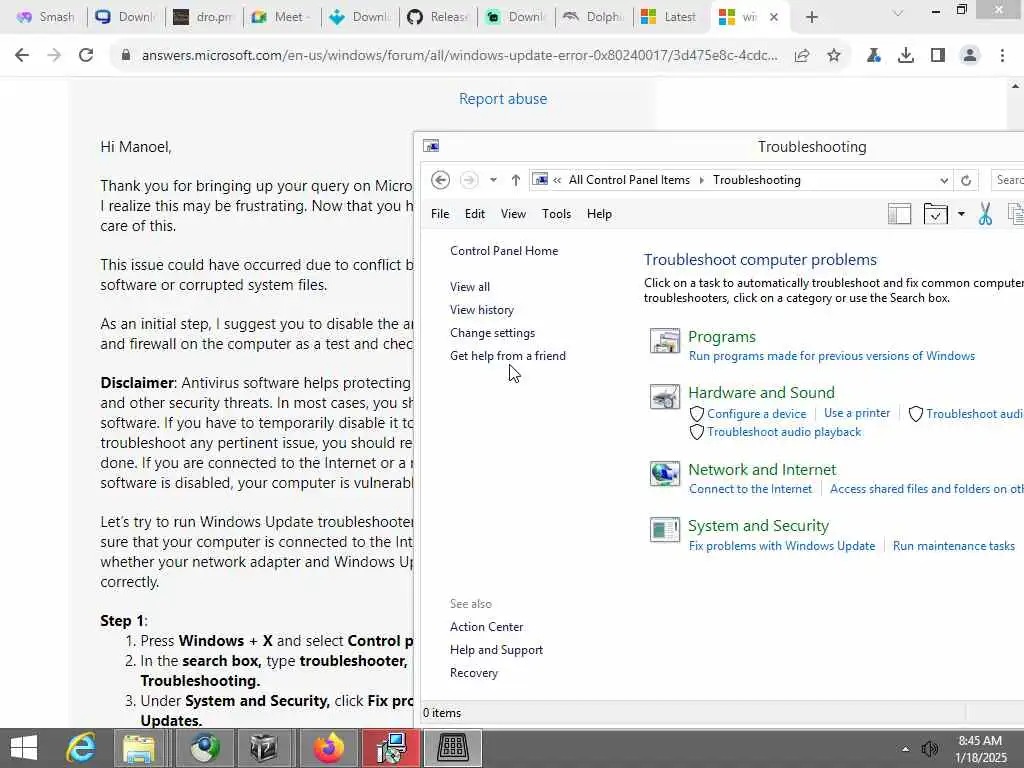1024x768 pixels.
Task: Open Action Center
Action: (x=487, y=626)
